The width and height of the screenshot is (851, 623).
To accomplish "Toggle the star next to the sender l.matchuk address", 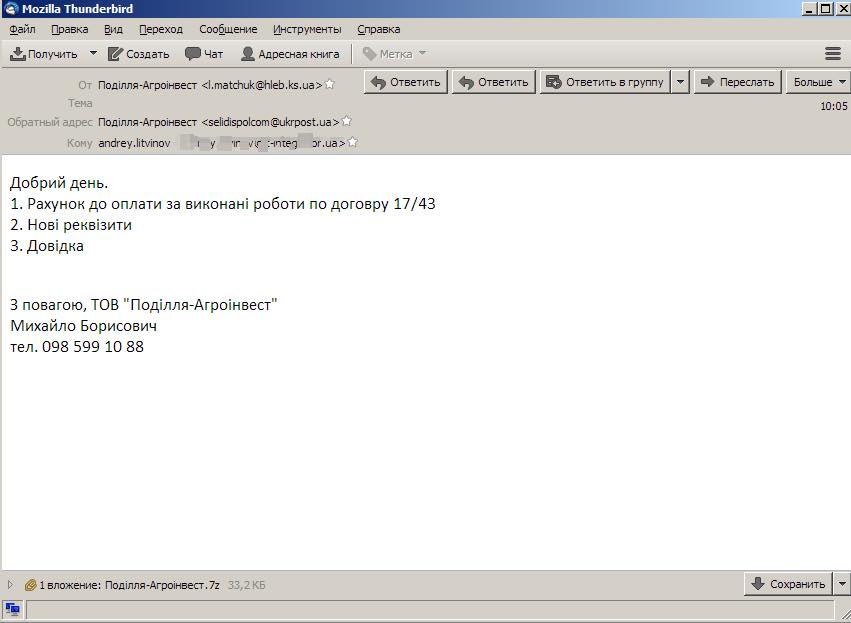I will 330,84.
